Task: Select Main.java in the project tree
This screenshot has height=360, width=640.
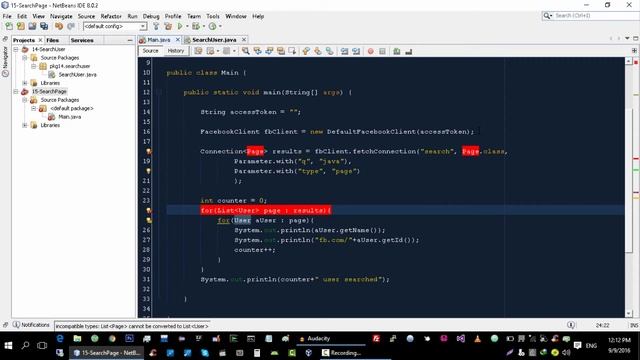Action: 69,117
